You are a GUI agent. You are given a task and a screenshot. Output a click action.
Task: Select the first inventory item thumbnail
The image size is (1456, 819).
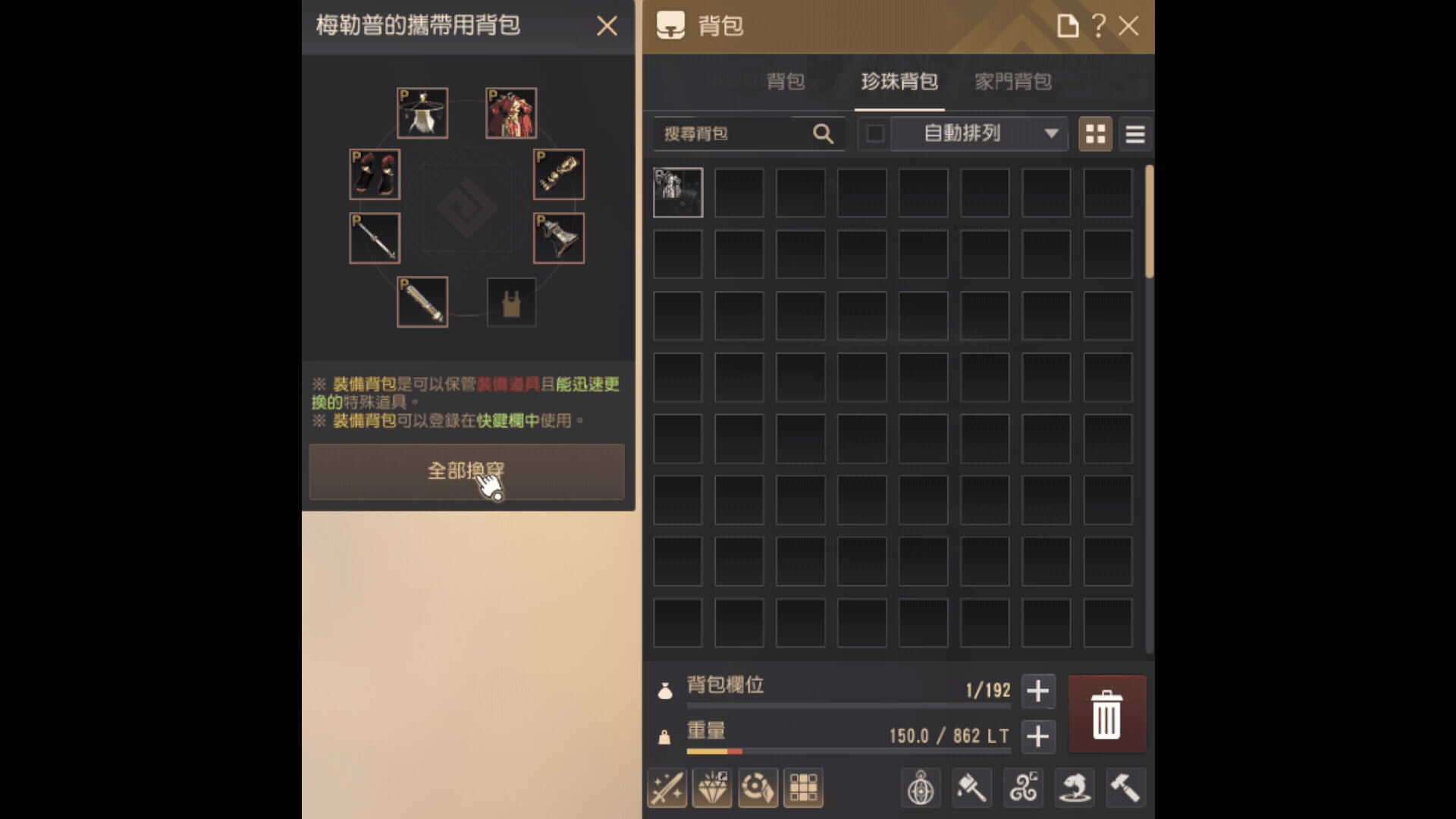tap(678, 193)
